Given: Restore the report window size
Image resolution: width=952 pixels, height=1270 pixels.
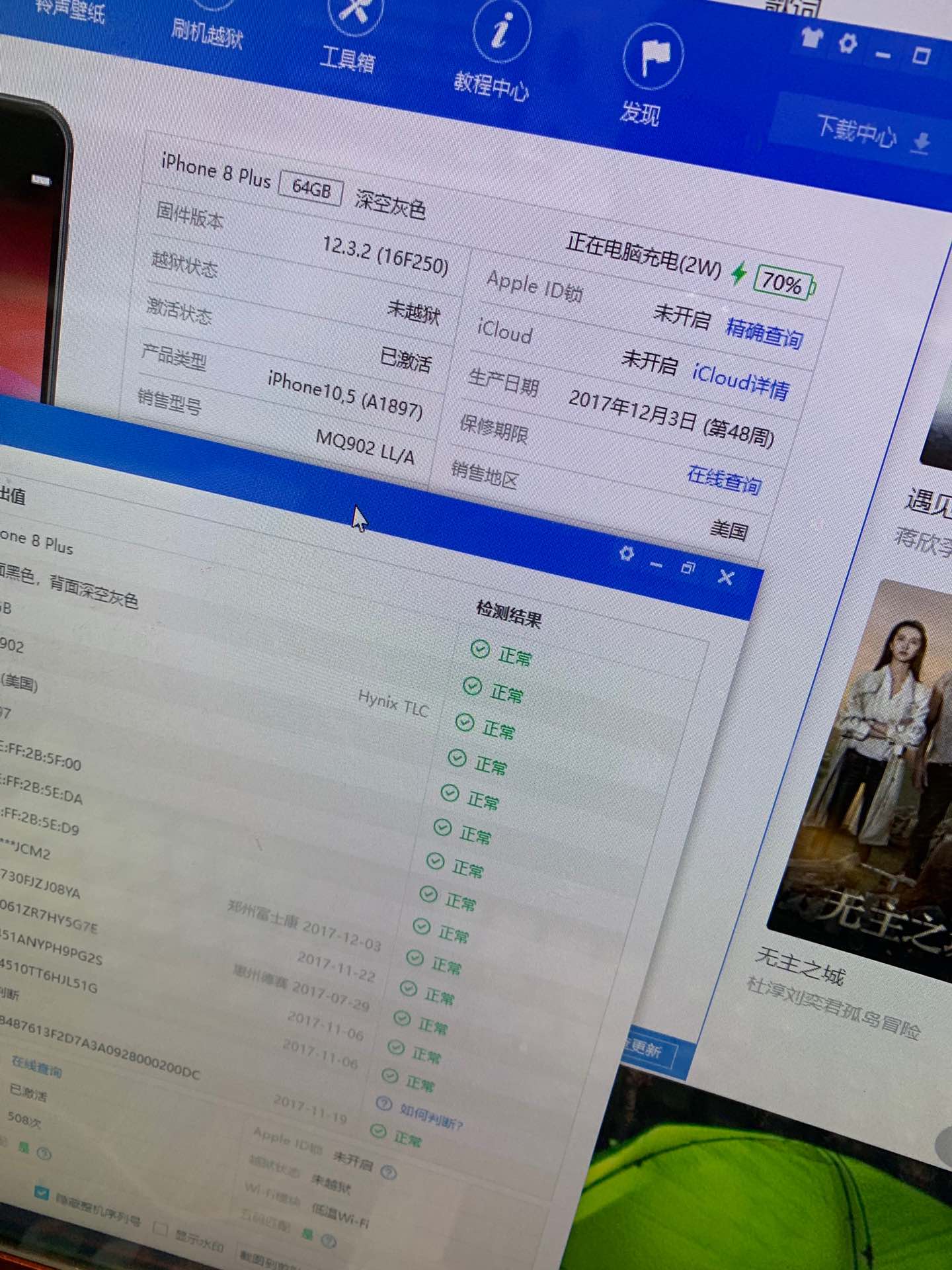Looking at the screenshot, I should pos(688,568).
